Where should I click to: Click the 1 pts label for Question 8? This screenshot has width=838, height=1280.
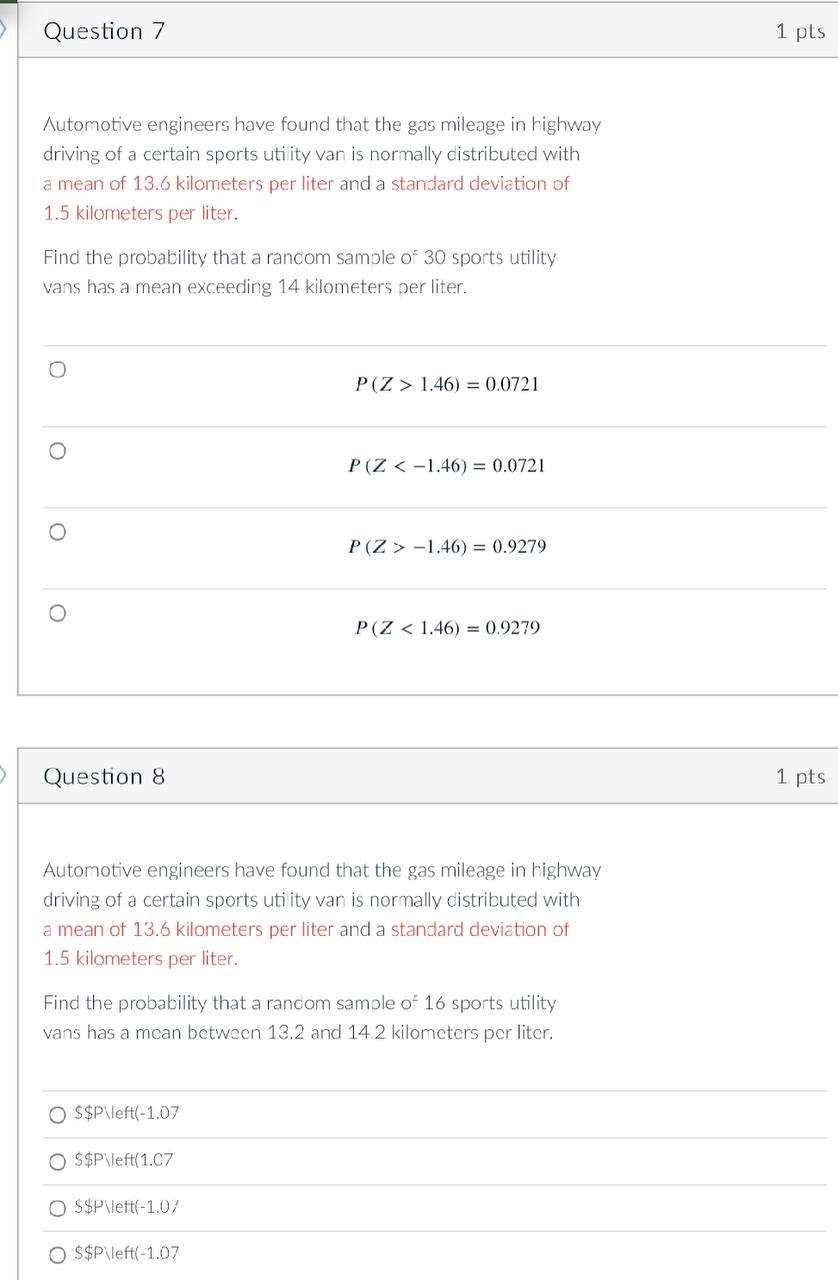coord(800,776)
